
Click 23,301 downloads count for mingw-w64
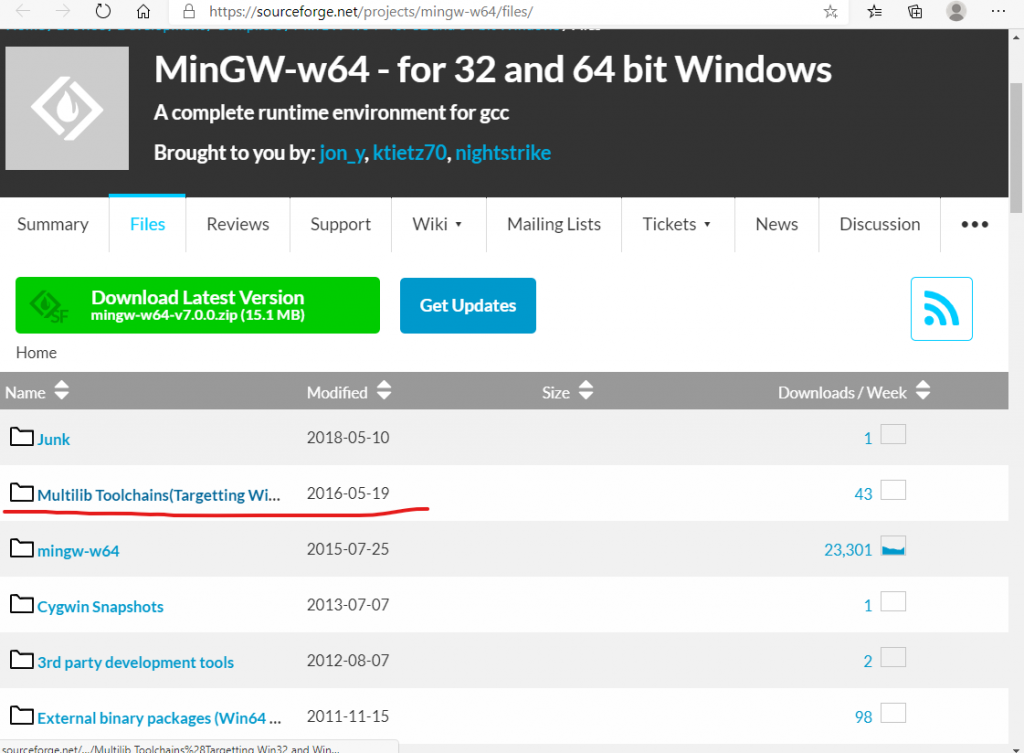click(848, 550)
